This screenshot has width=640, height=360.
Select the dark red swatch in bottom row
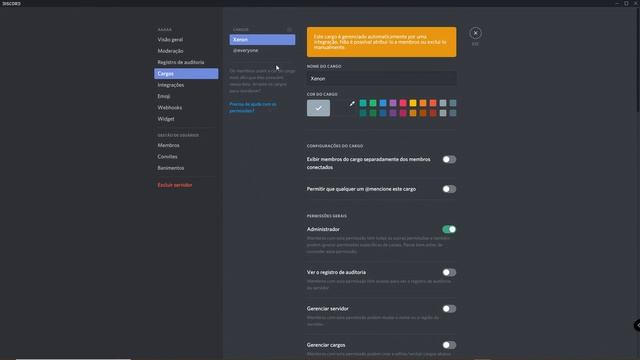[x=433, y=113]
